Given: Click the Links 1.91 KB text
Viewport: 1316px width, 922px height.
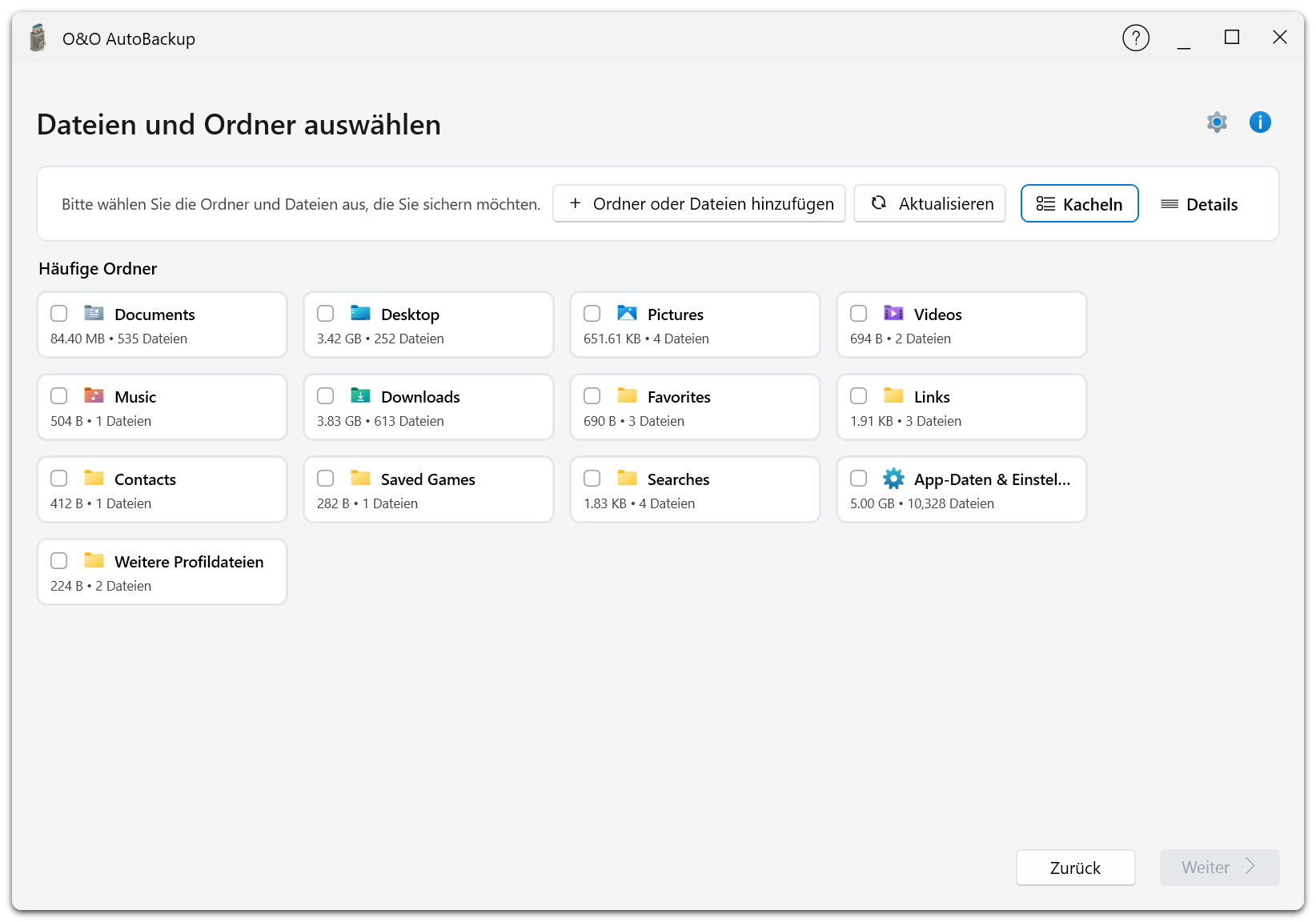Looking at the screenshot, I should coord(872,422).
